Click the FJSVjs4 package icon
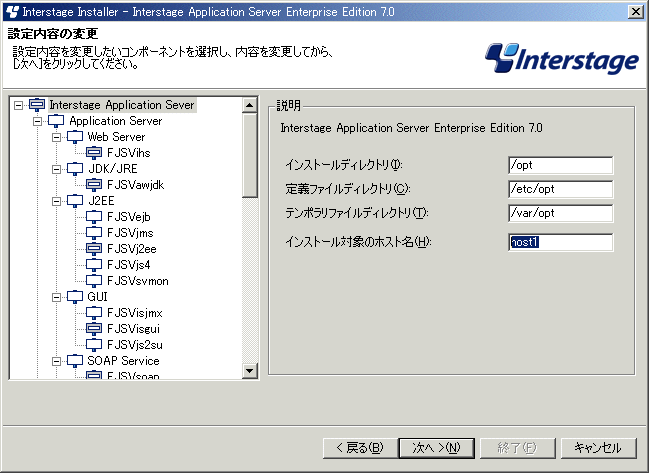Viewport: 649px width, 473px height. pos(94,265)
